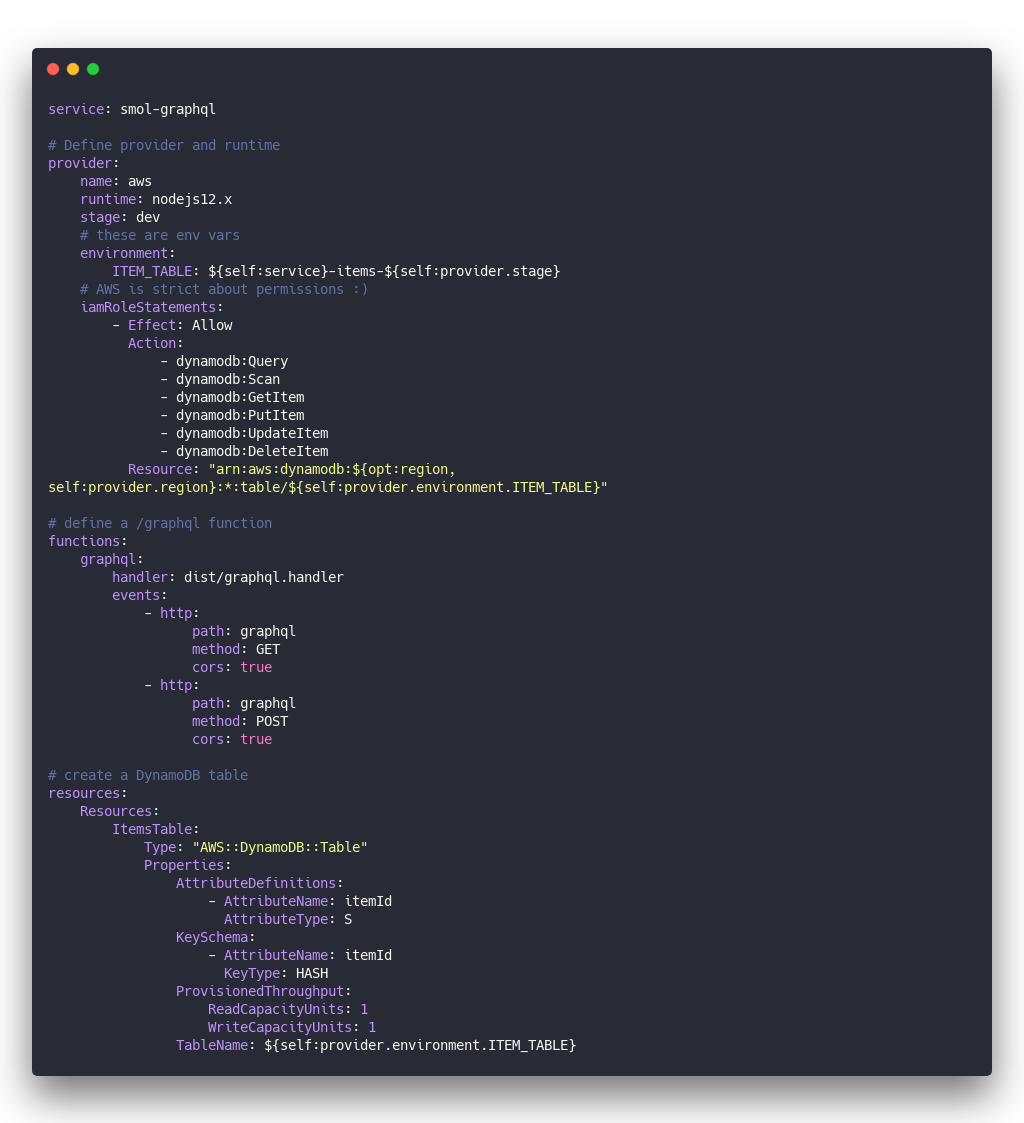
Task: Click the red close dot
Action: click(53, 69)
